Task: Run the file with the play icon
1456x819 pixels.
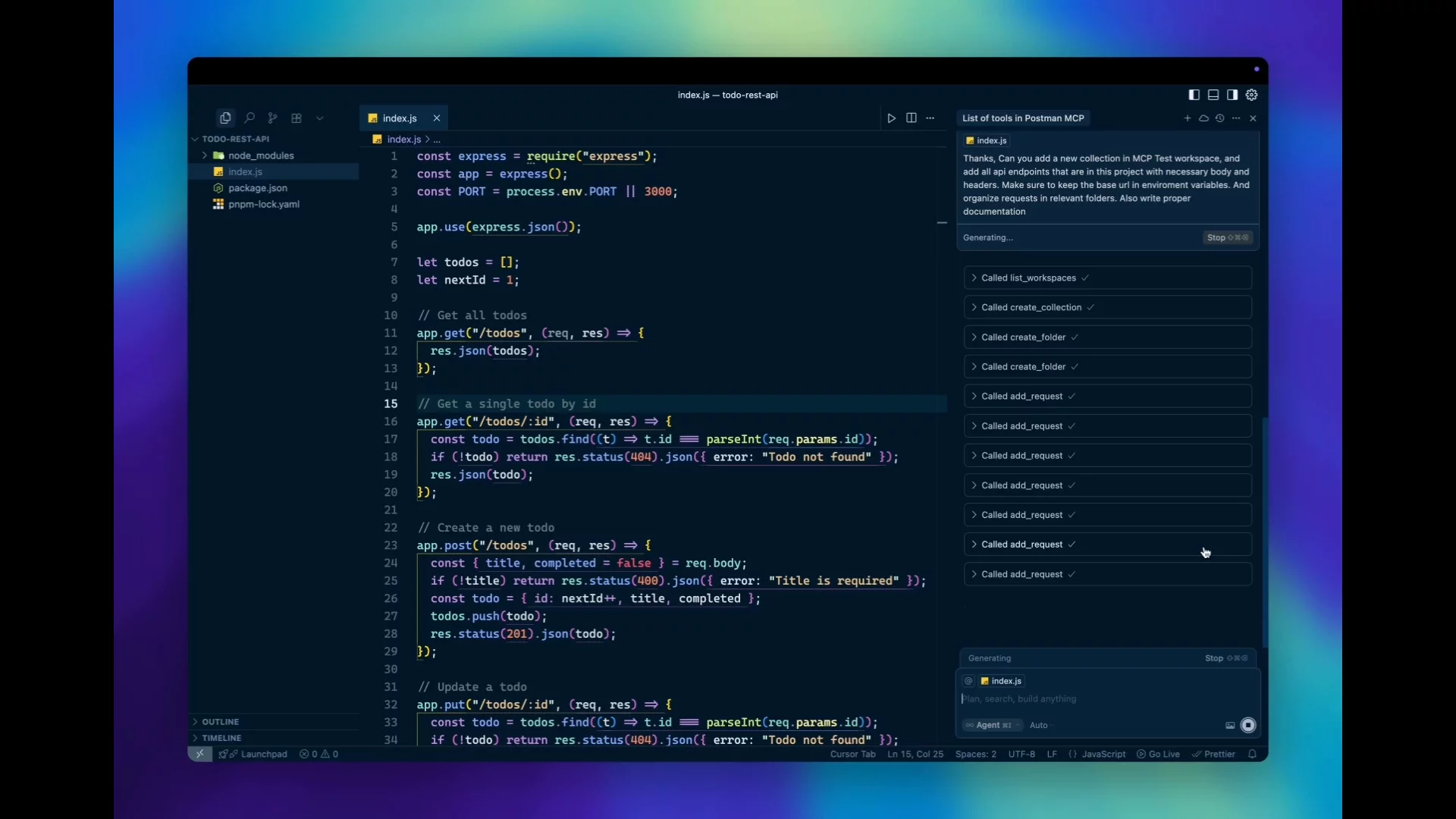Action: [892, 118]
